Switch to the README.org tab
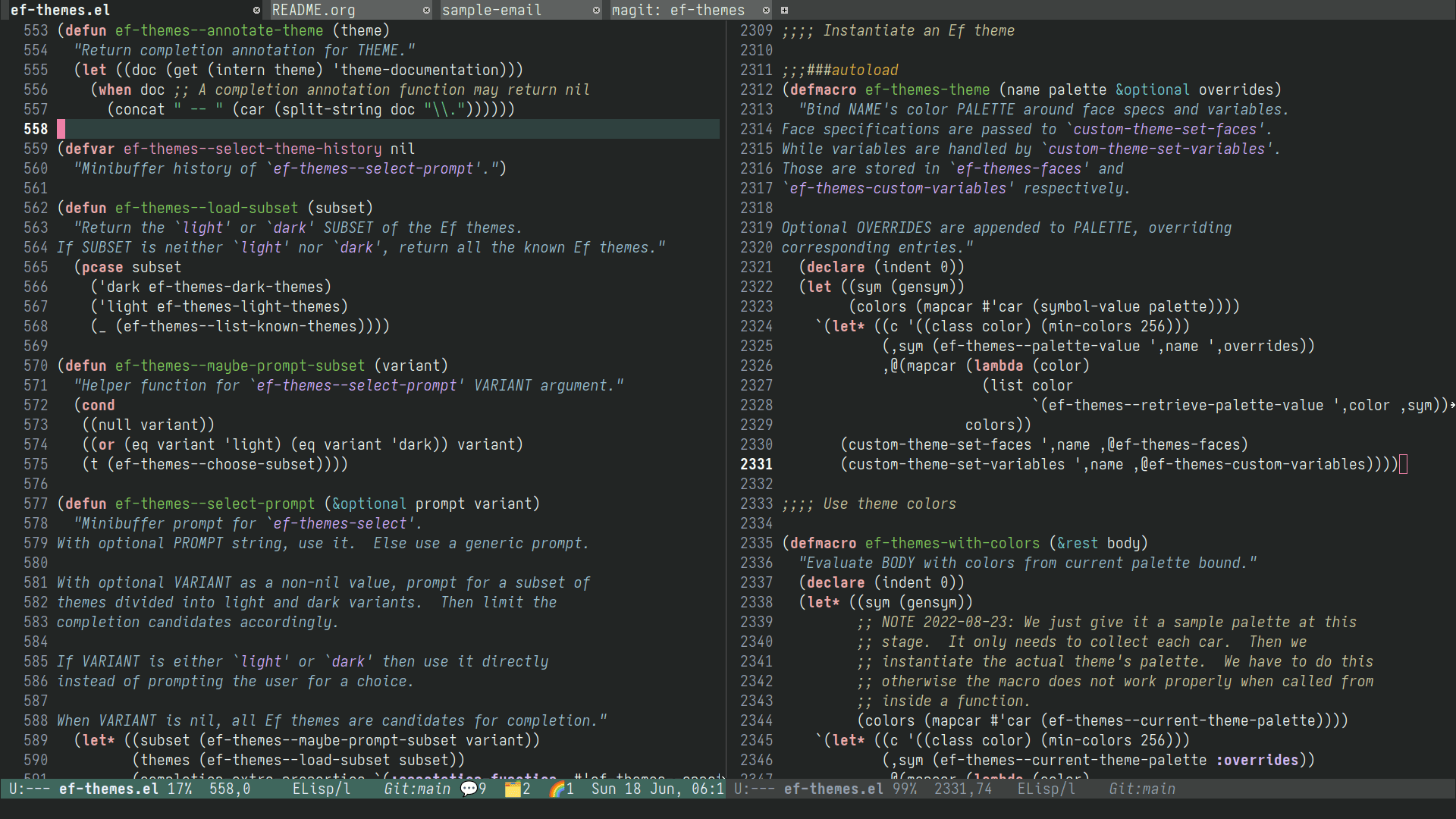The width and height of the screenshot is (1456, 819). click(x=313, y=10)
